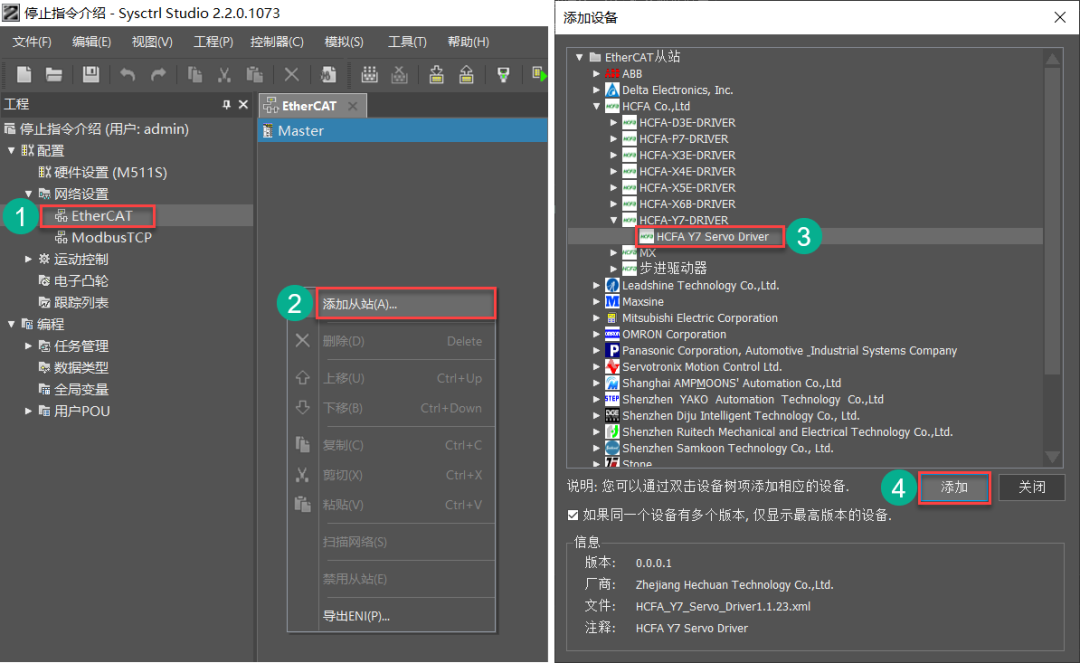This screenshot has width=1080, height=663.
Task: Click the Copy toolbar icon
Action: (x=195, y=74)
